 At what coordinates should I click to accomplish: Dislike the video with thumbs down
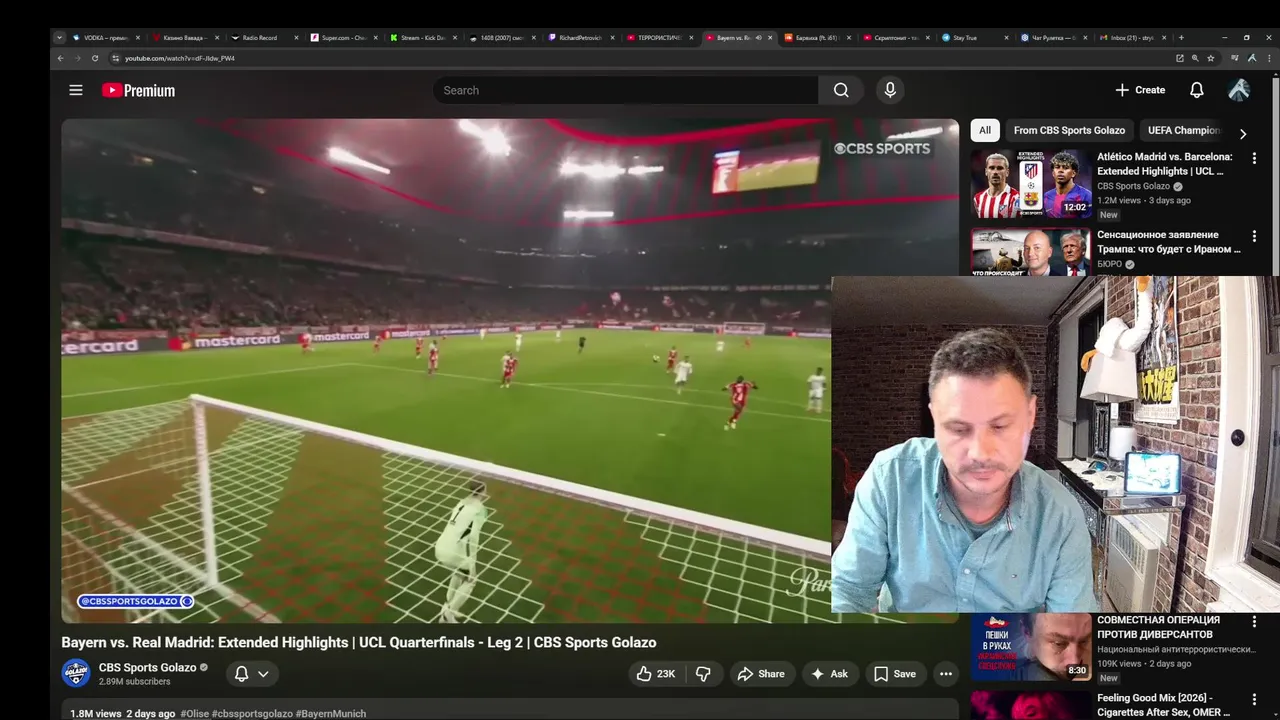click(x=703, y=674)
